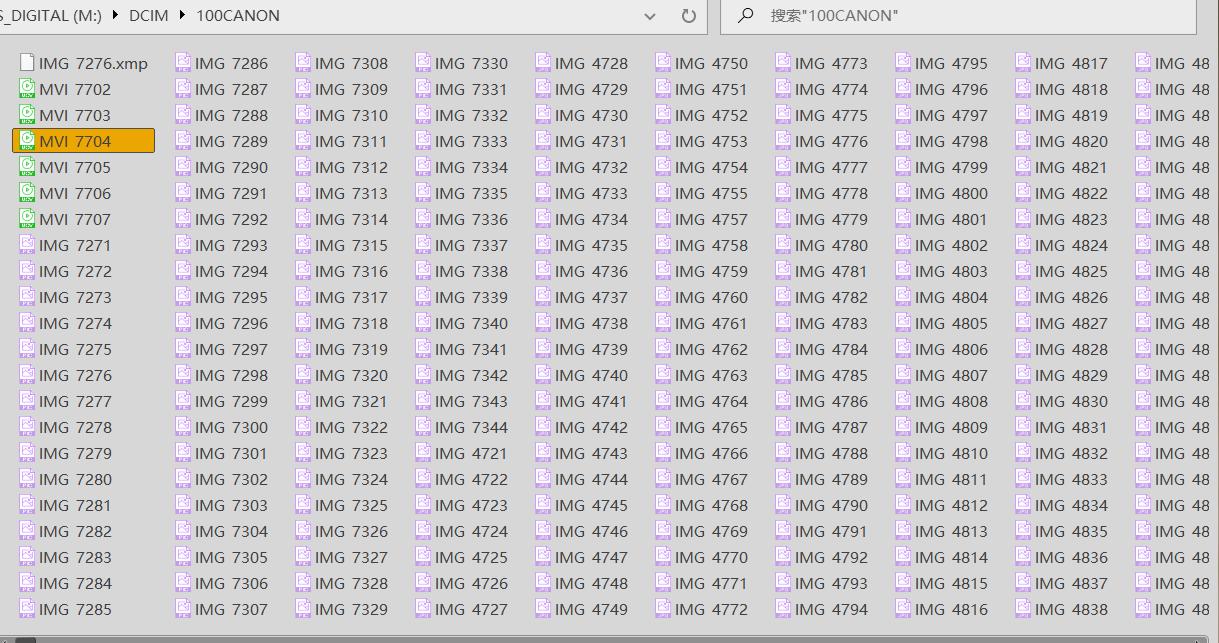This screenshot has height=643, width=1219.
Task: Select file name IMG 4830
Action: click(1072, 401)
